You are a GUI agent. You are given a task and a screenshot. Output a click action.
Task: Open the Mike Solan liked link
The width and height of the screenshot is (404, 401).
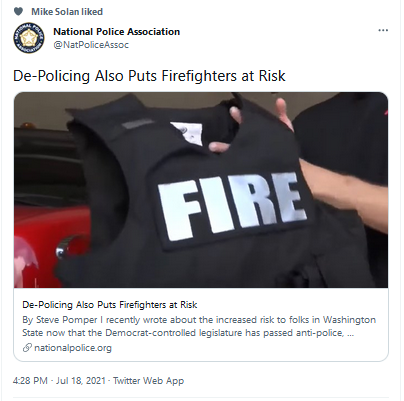click(67, 12)
